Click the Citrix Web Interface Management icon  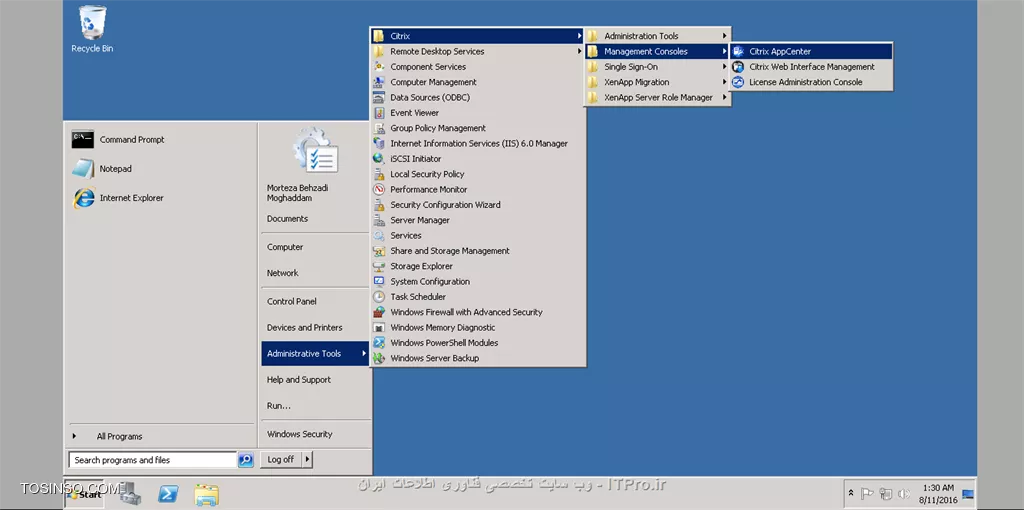click(x=738, y=67)
